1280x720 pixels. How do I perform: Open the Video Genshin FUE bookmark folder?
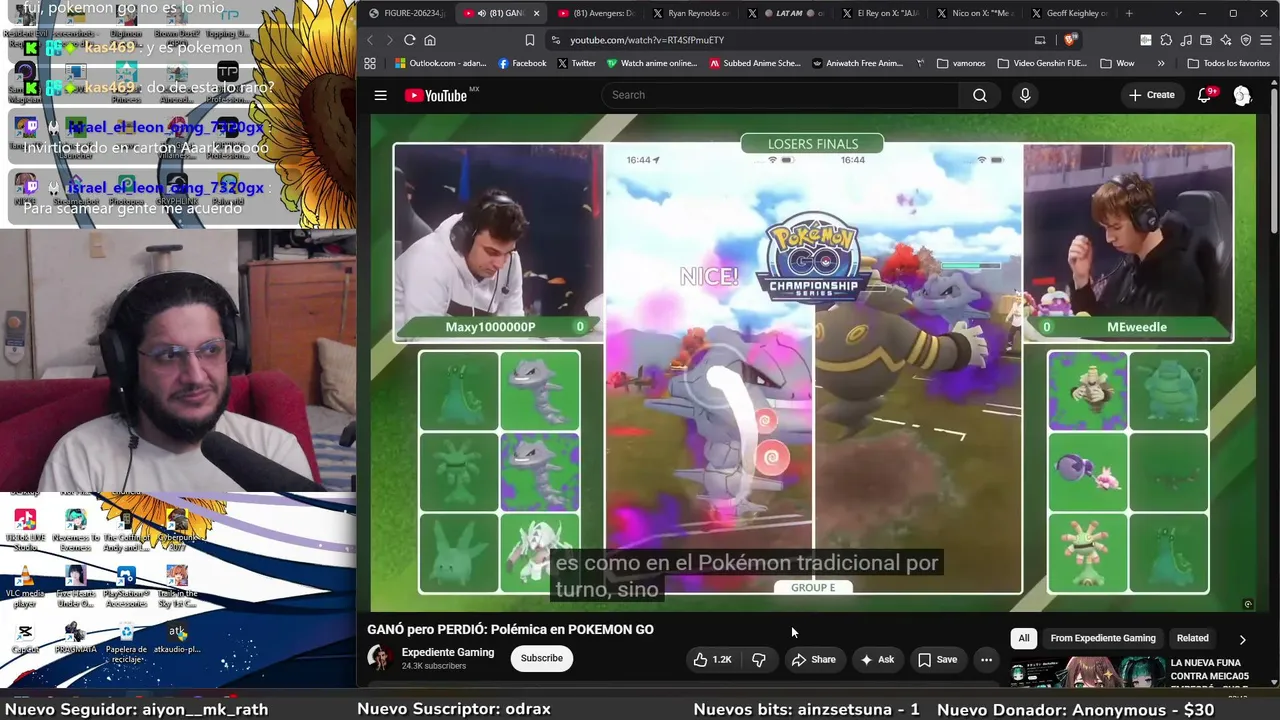pyautogui.click(x=1042, y=63)
